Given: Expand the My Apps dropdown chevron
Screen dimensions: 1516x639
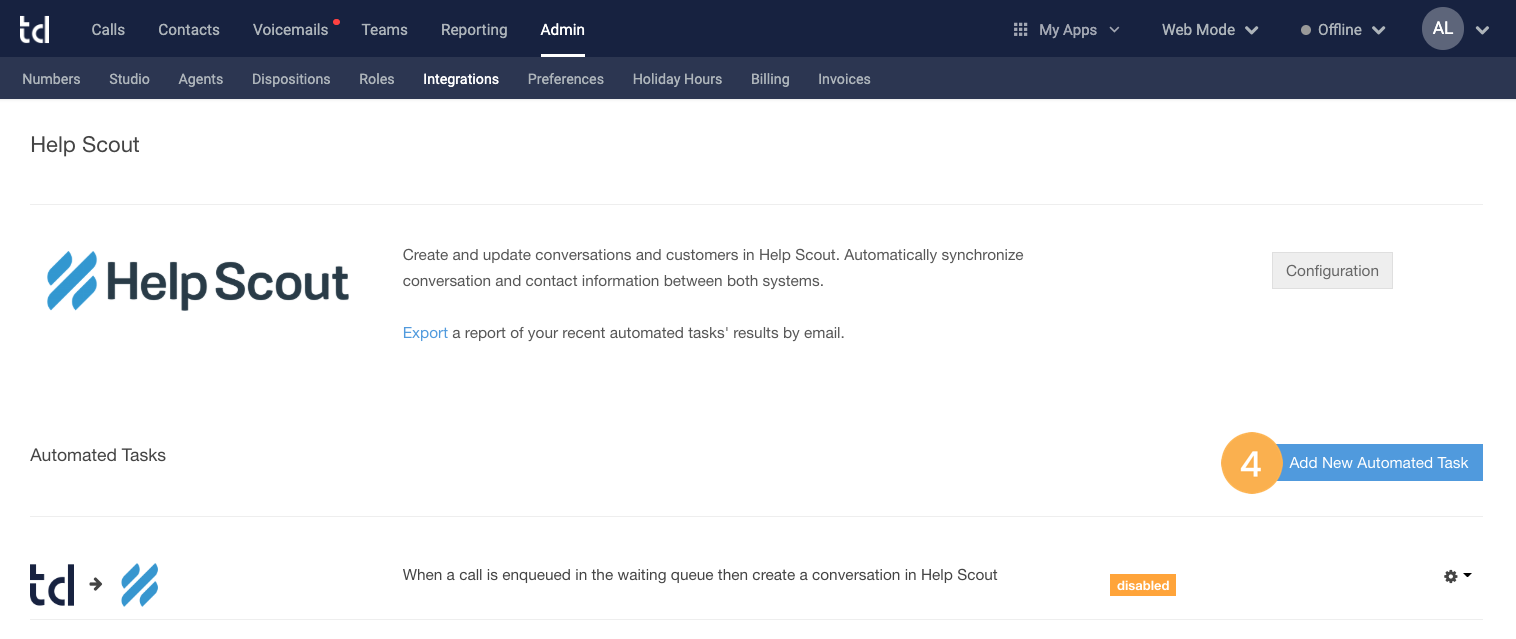Looking at the screenshot, I should point(1114,30).
